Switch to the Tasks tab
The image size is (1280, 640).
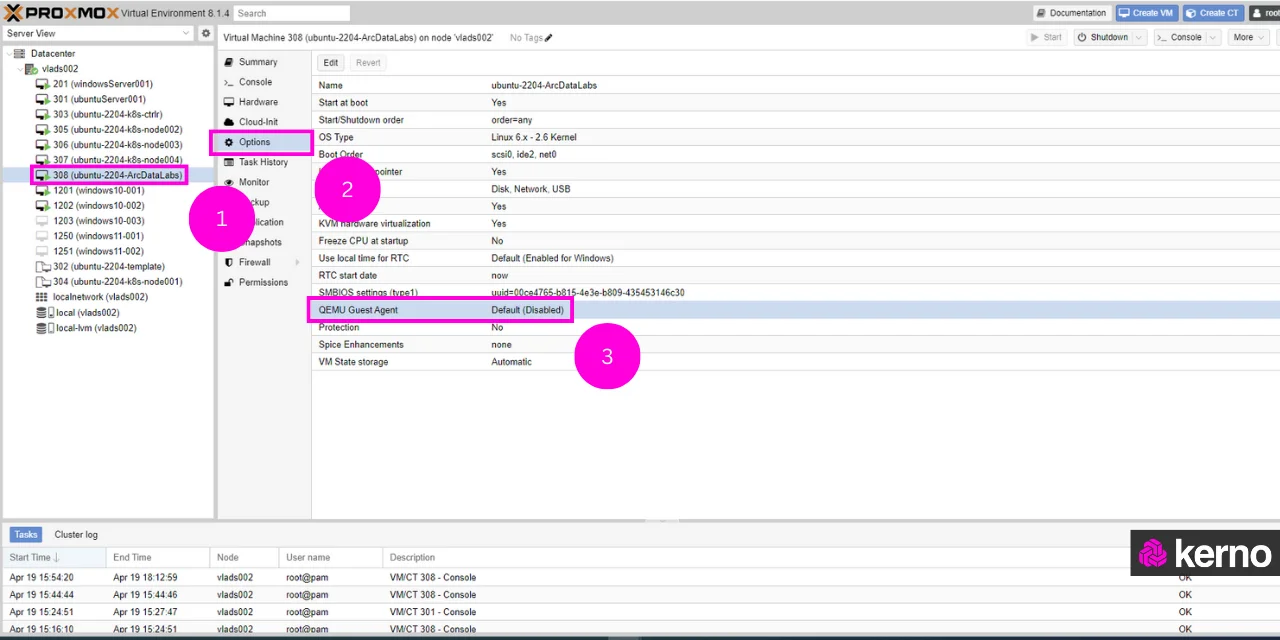coord(26,535)
